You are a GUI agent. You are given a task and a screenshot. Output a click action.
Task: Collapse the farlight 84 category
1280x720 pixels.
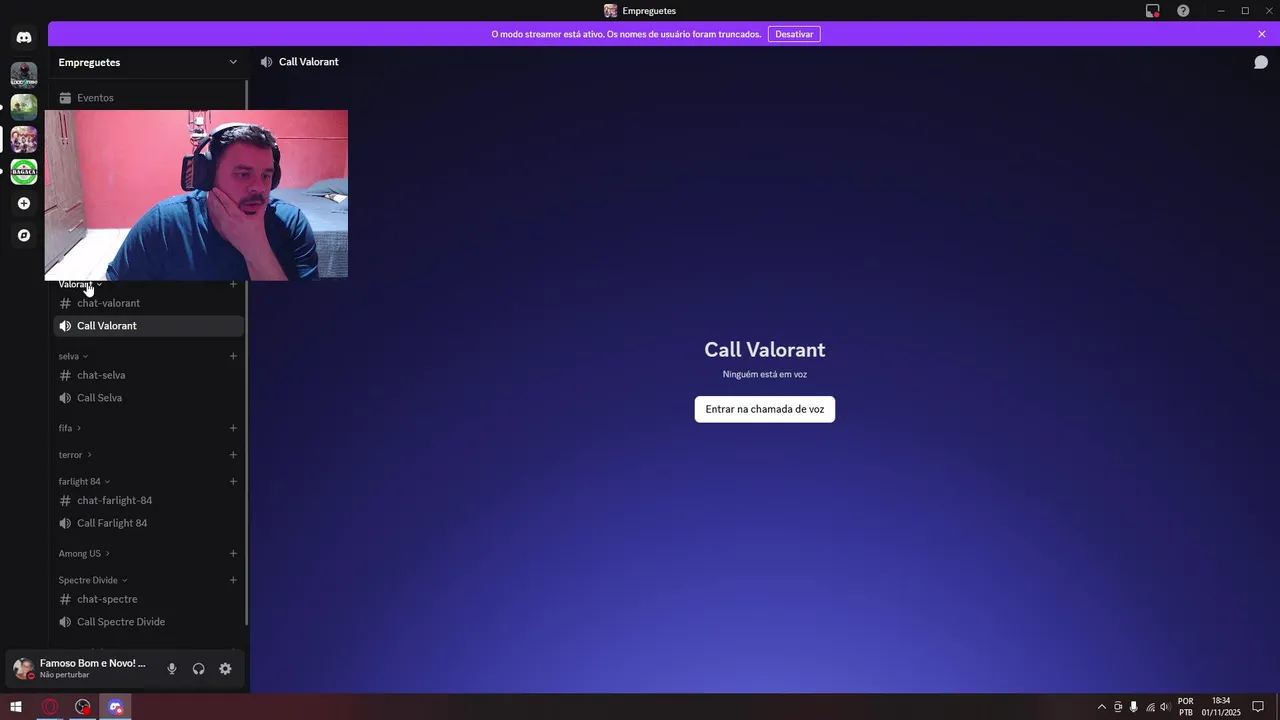[x=84, y=481]
